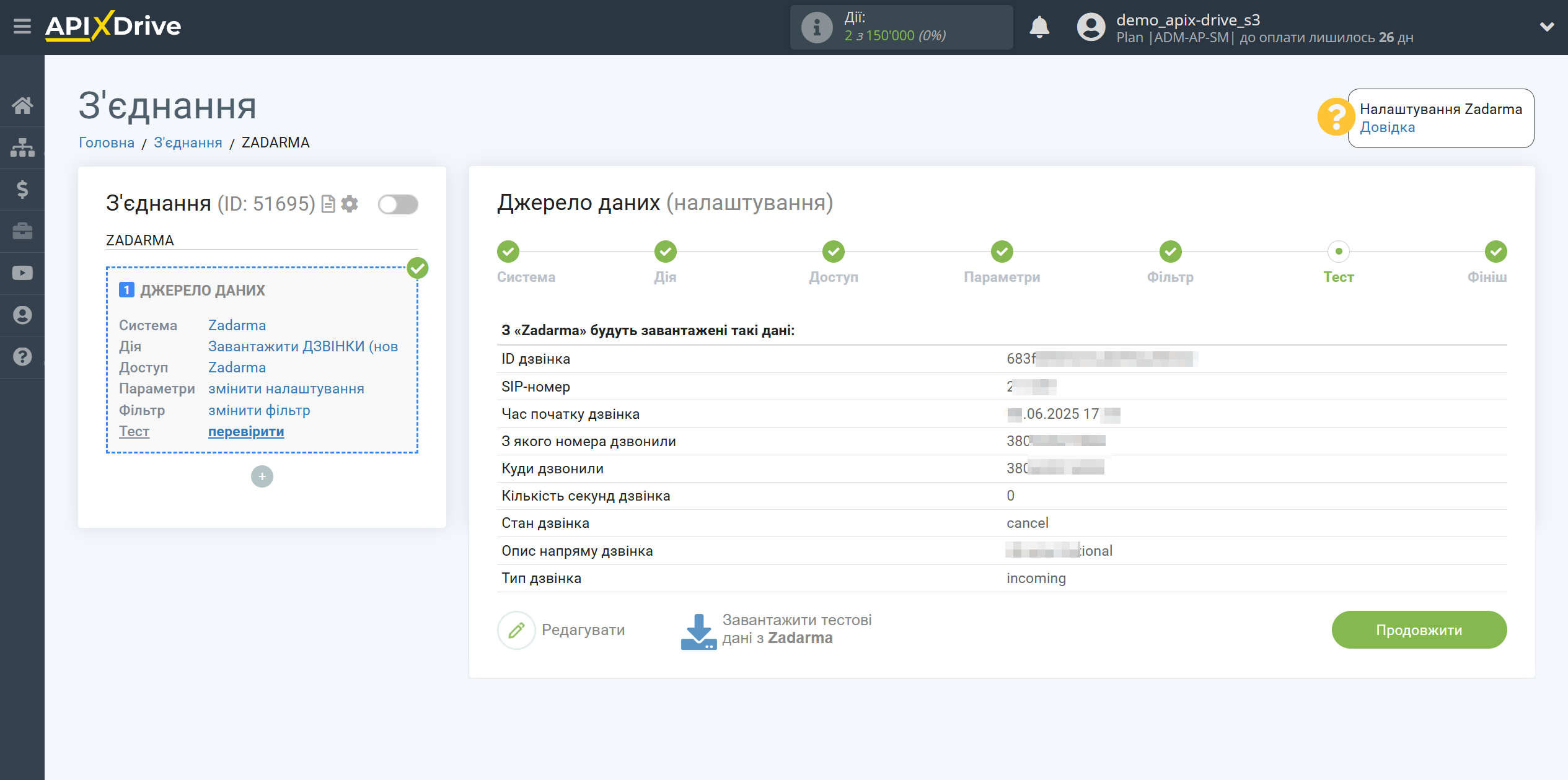This screenshot has height=780, width=1568.
Task: Select the ID дзвінка row label
Action: click(x=536, y=359)
